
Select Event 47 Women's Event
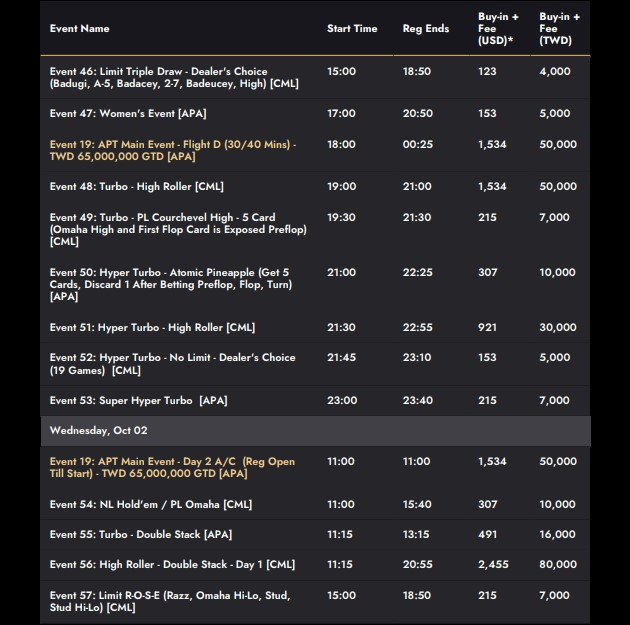[x=128, y=114]
